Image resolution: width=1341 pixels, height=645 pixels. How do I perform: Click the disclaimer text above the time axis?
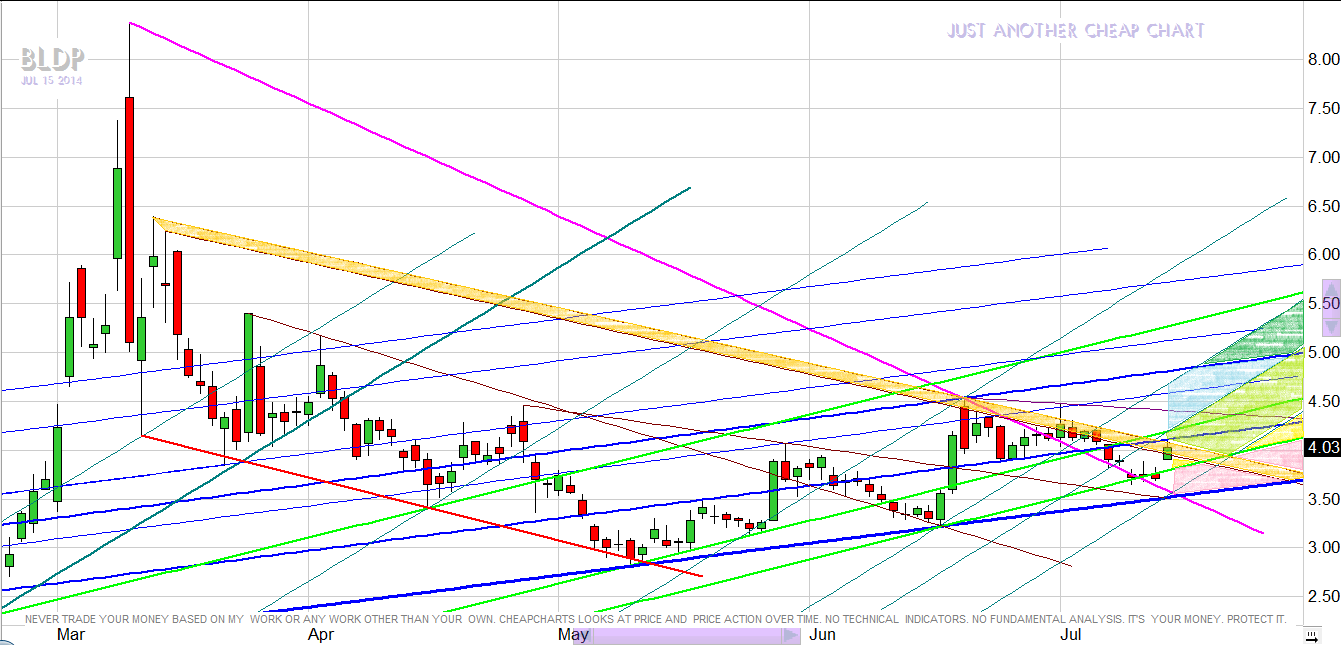click(x=655, y=619)
